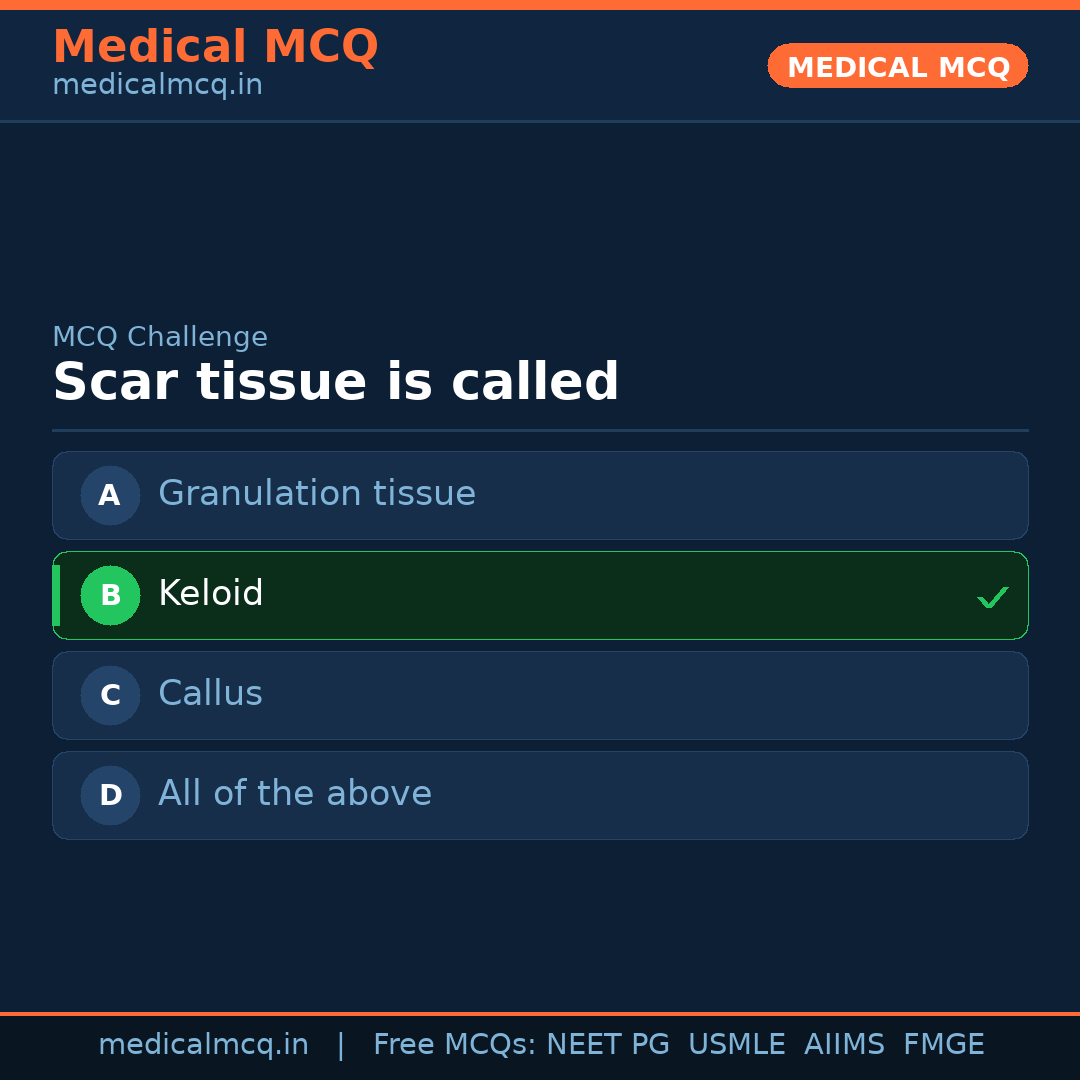Click the FMGE footer label
The image size is (1080, 1080).
pyautogui.click(x=943, y=1043)
